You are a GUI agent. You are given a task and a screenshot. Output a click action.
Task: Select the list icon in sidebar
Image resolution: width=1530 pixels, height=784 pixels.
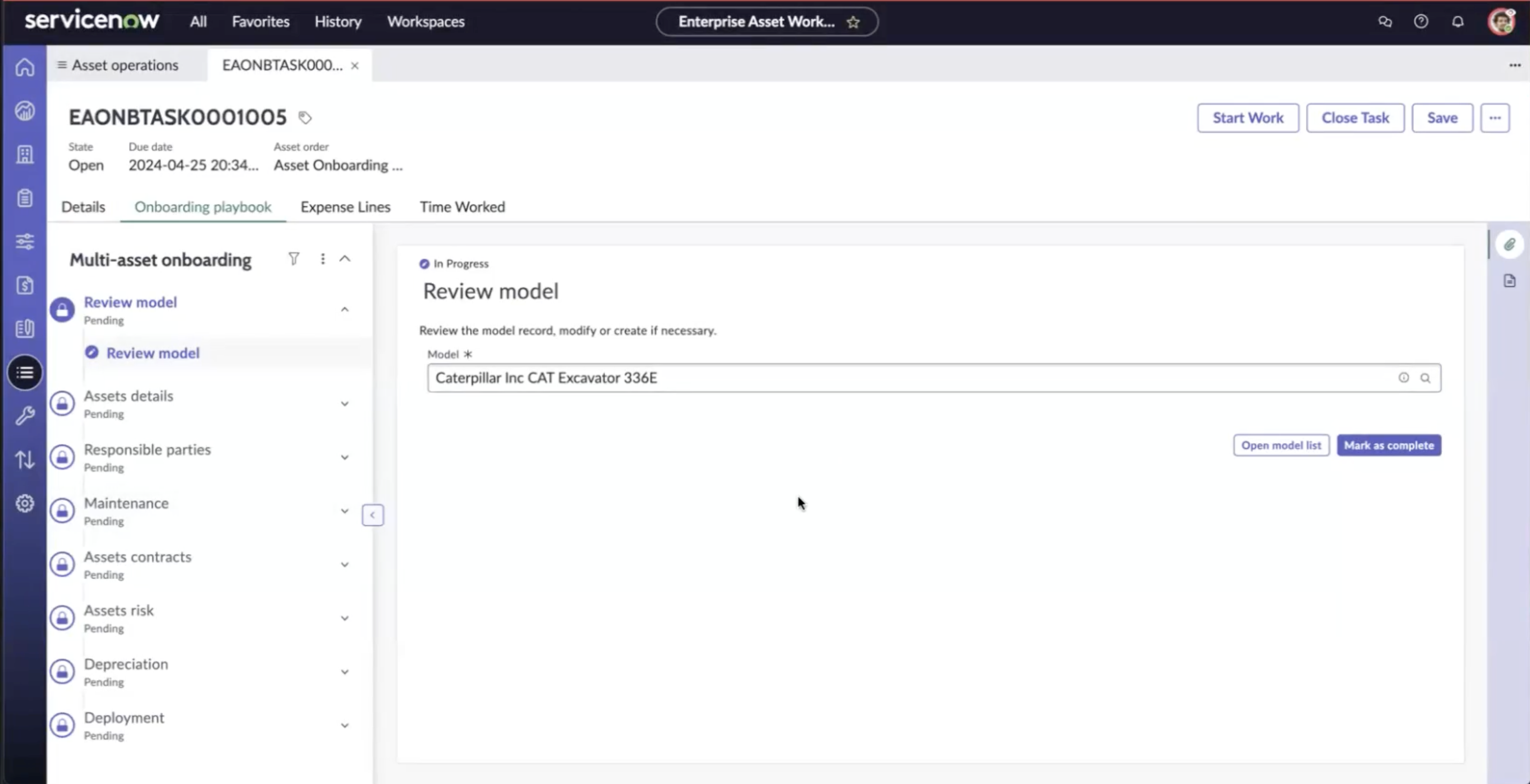pos(24,372)
